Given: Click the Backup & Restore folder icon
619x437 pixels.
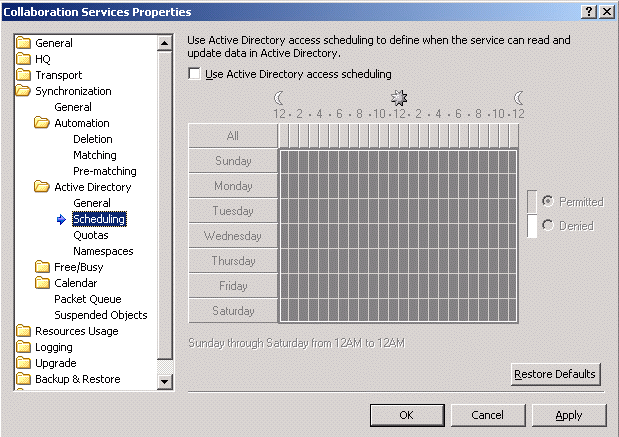Looking at the screenshot, I should 23,379.
